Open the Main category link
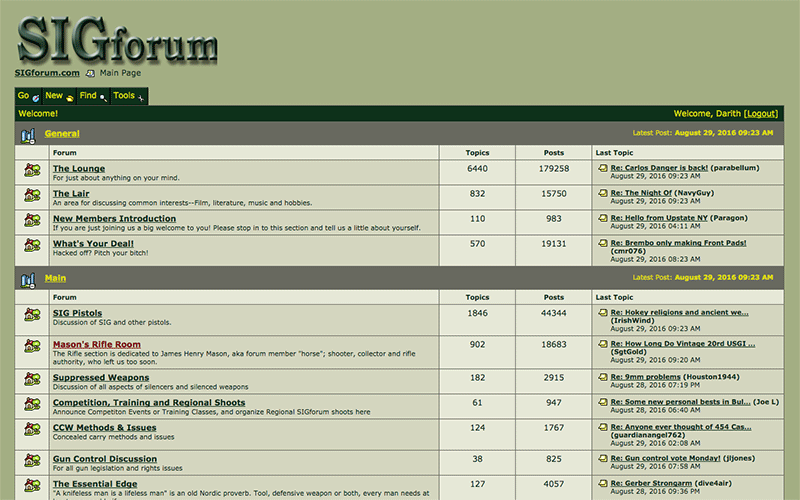This screenshot has height=500, width=800. point(55,279)
